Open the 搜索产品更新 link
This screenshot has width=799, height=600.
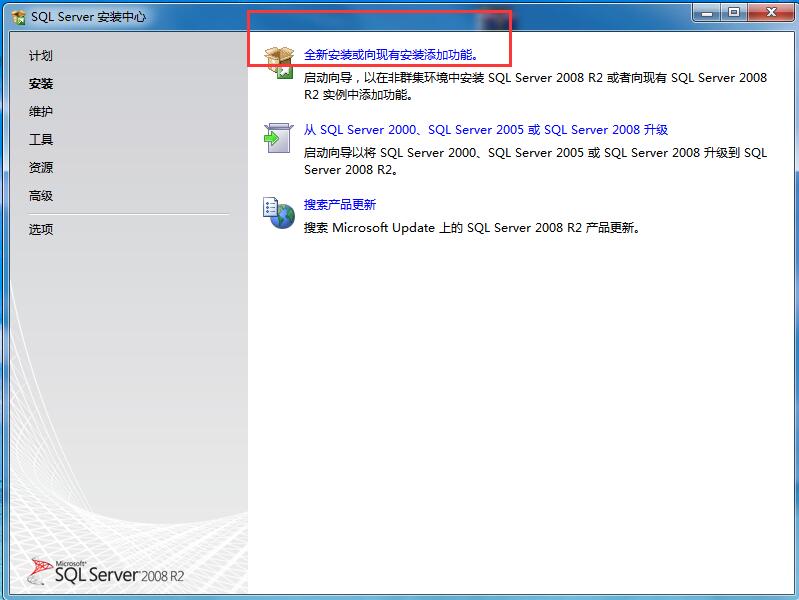click(x=340, y=204)
